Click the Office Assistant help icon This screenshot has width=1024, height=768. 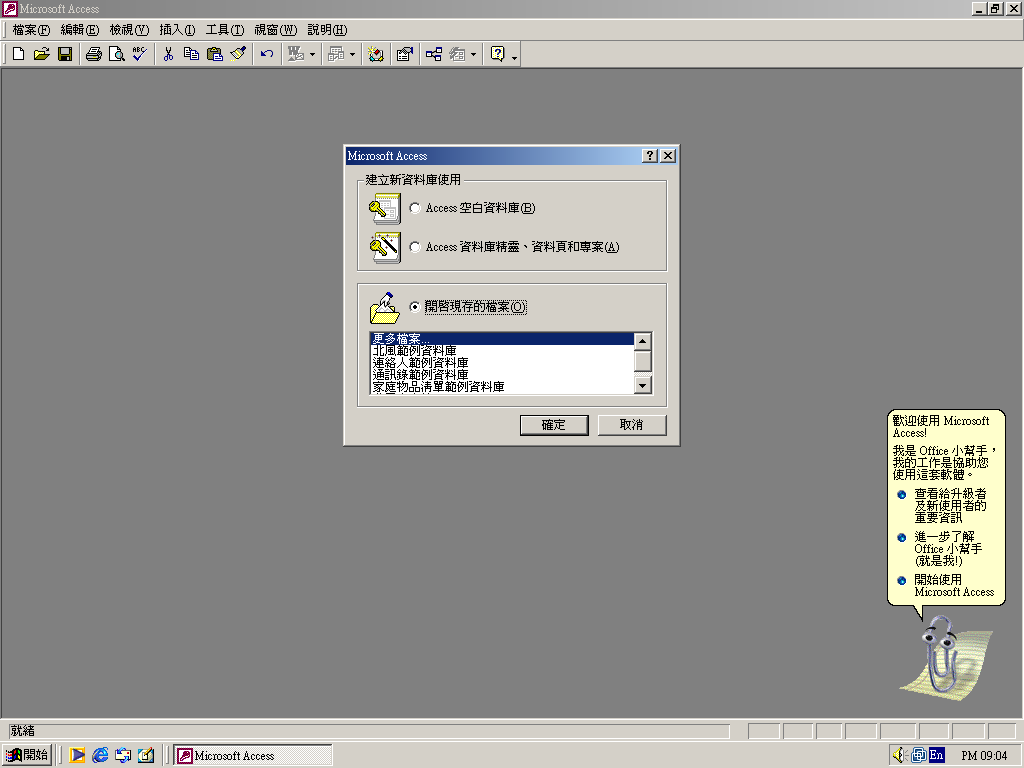pos(498,54)
